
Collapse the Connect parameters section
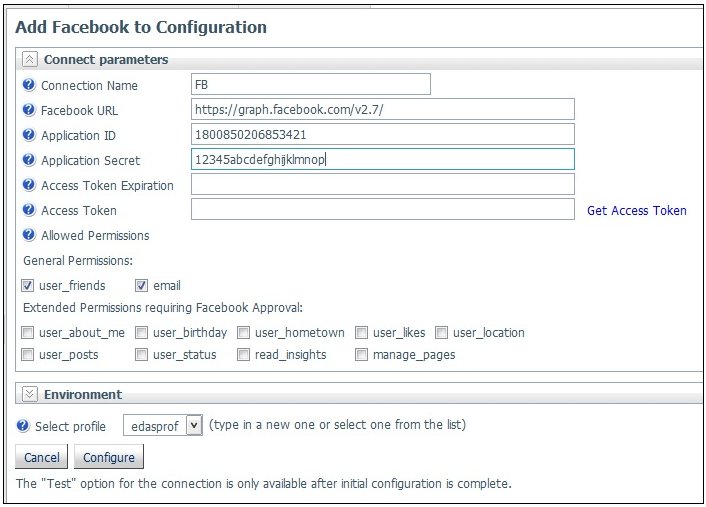click(30, 59)
